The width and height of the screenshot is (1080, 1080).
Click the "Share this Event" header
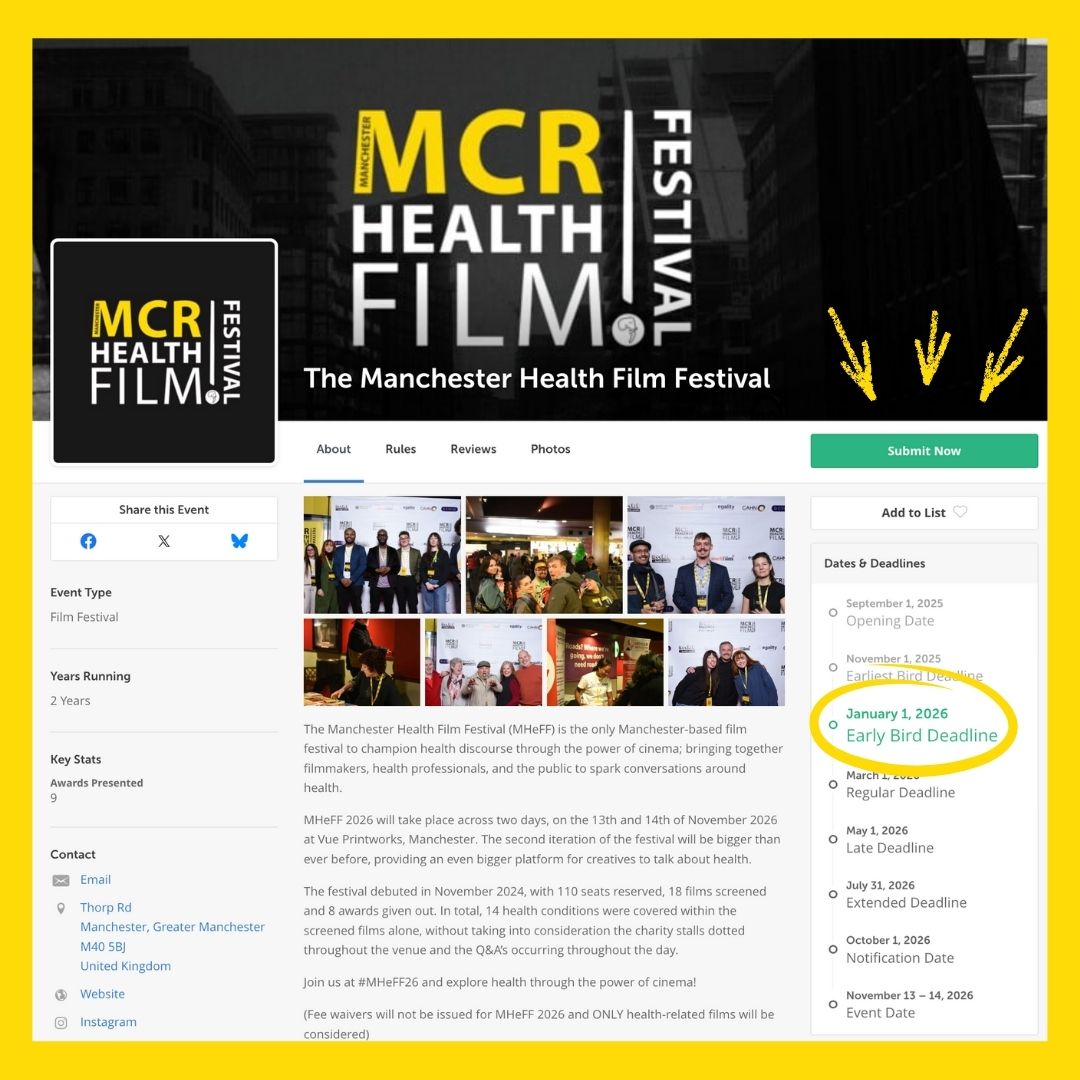point(164,510)
